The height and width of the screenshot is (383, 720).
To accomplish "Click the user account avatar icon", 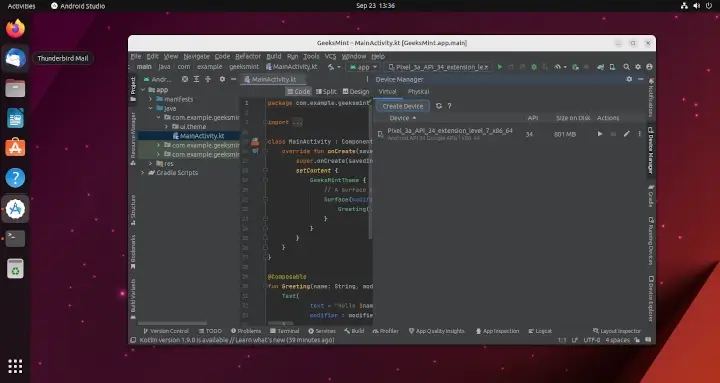I will point(649,67).
